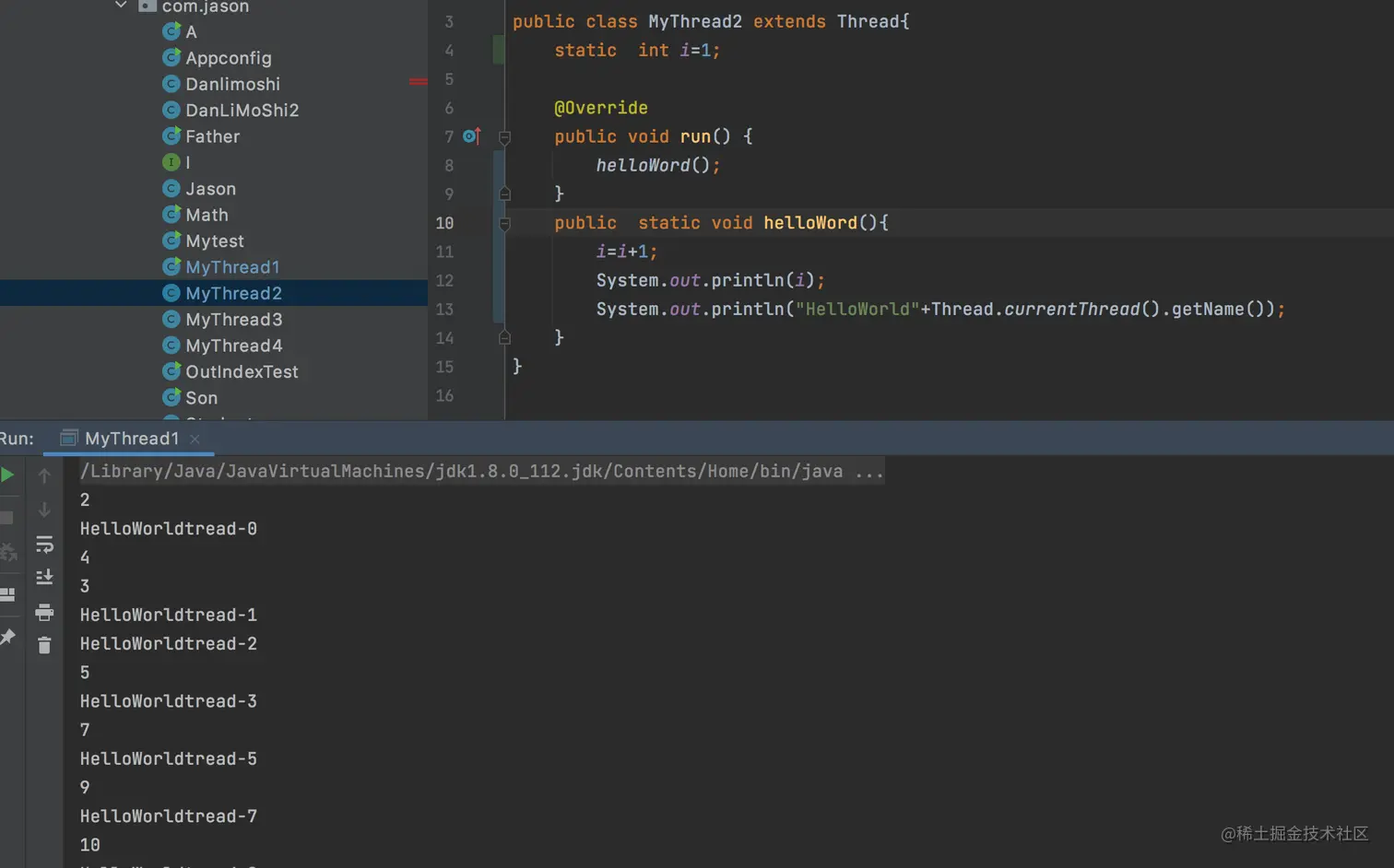1394x868 pixels.
Task: Open MyThread3 from the project tree
Action: (233, 320)
